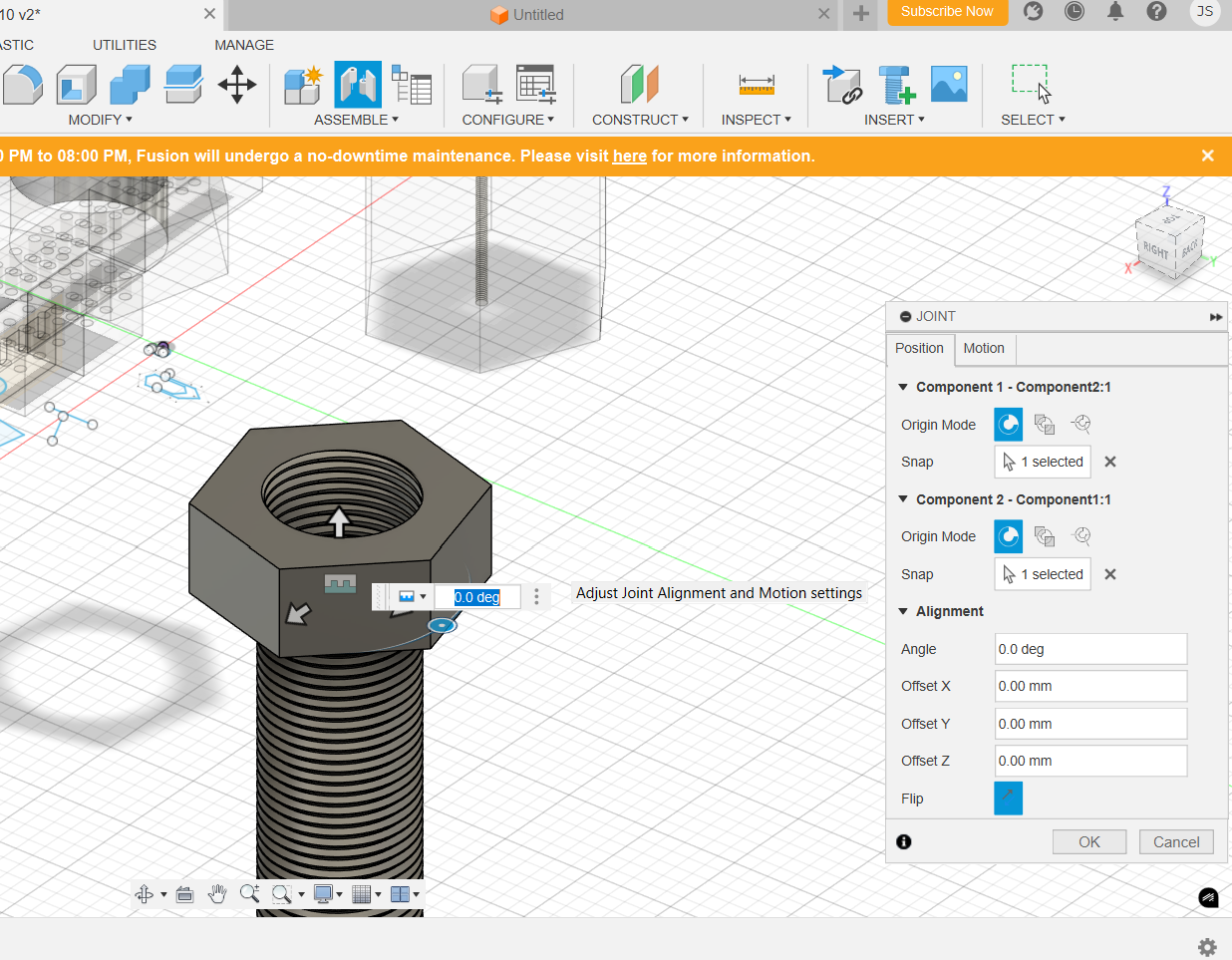
Task: Open Display Settings monitor icon
Action: coord(323,894)
